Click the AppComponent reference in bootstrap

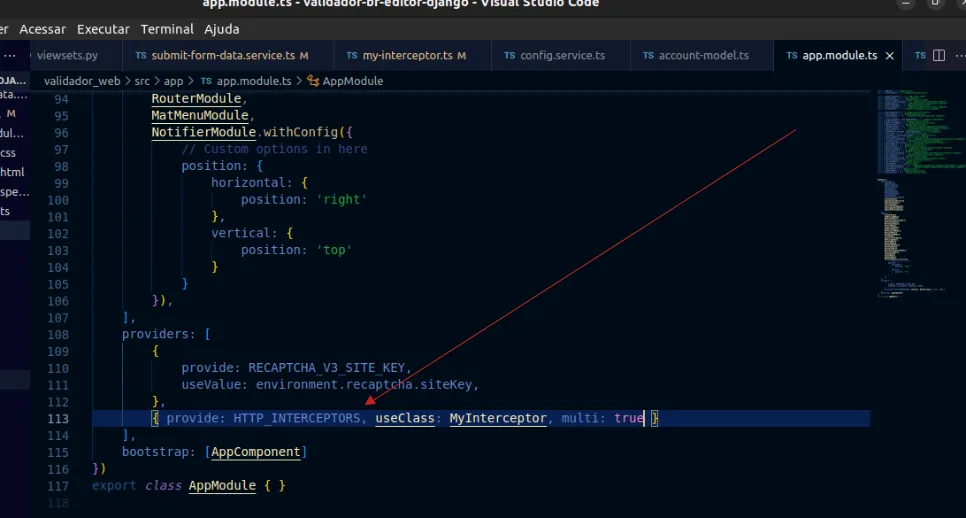coord(255,452)
